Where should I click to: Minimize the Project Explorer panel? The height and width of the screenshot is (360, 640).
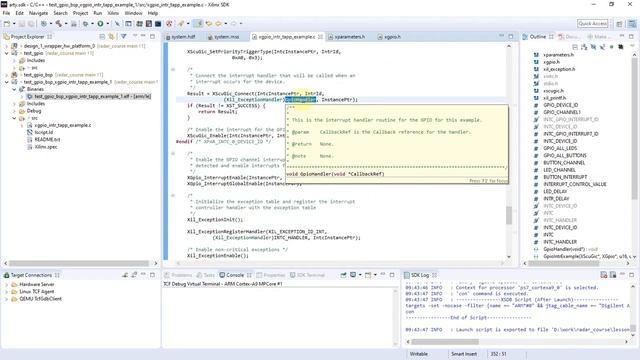click(x=143, y=36)
